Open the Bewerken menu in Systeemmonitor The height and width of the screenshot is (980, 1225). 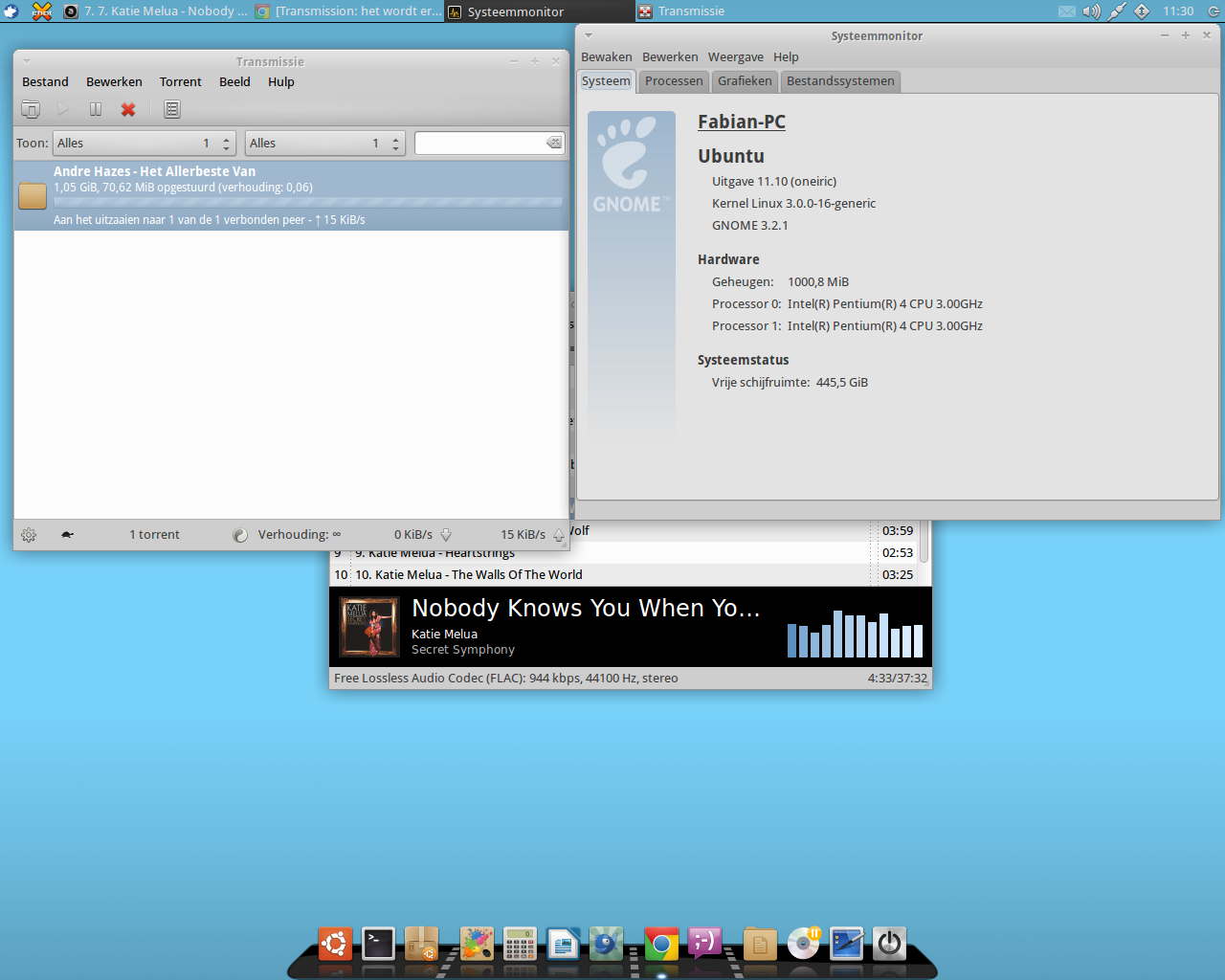(670, 57)
